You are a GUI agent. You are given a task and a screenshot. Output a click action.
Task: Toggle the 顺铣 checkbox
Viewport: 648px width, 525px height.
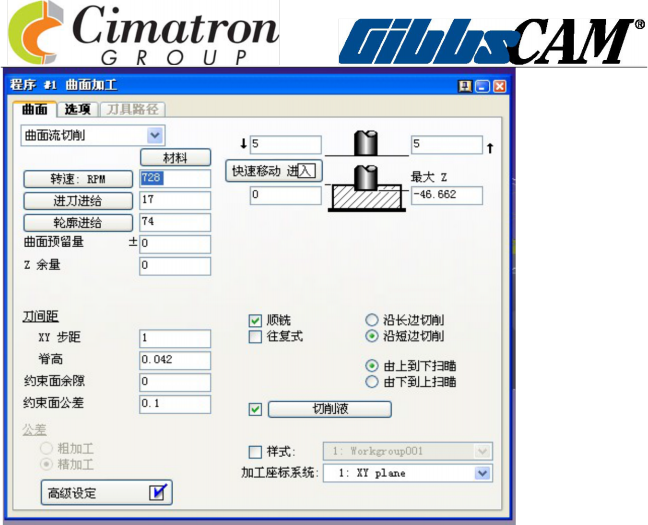click(255, 320)
